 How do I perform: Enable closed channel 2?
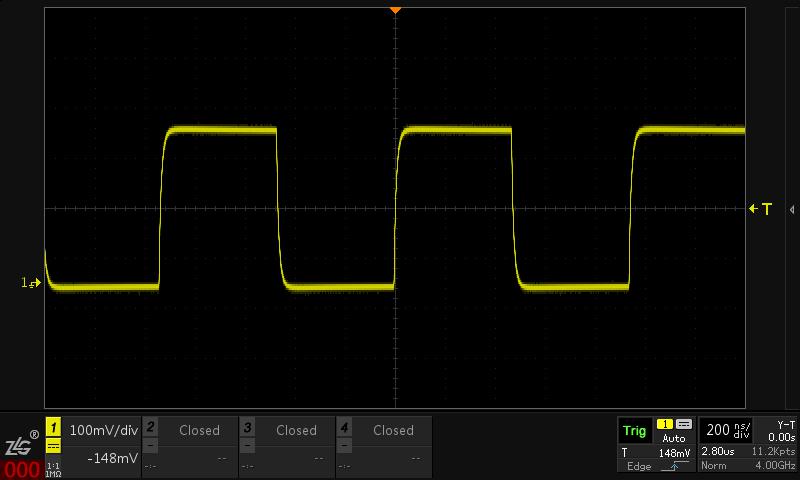pyautogui.click(x=190, y=431)
